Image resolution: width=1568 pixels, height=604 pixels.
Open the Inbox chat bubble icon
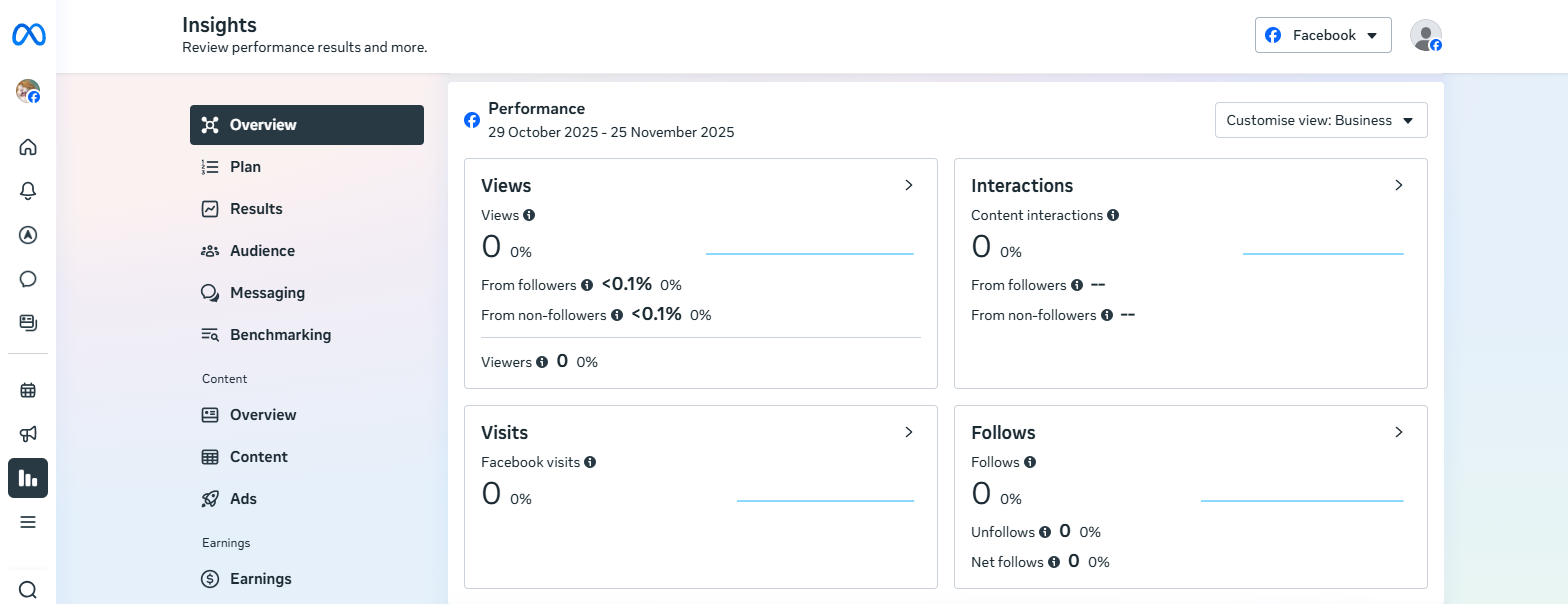pos(28,279)
